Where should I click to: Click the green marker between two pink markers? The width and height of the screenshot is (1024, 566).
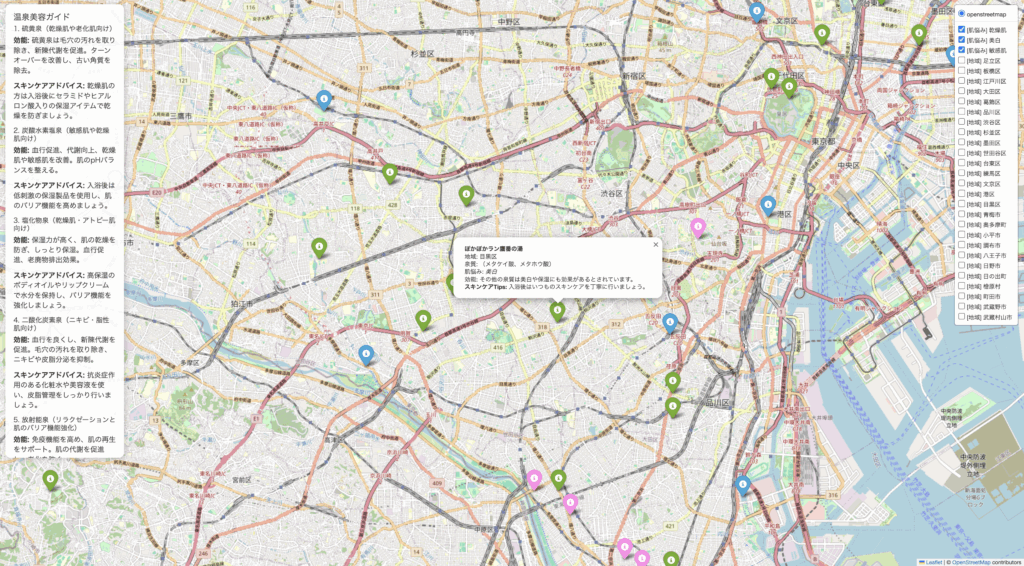(x=558, y=479)
